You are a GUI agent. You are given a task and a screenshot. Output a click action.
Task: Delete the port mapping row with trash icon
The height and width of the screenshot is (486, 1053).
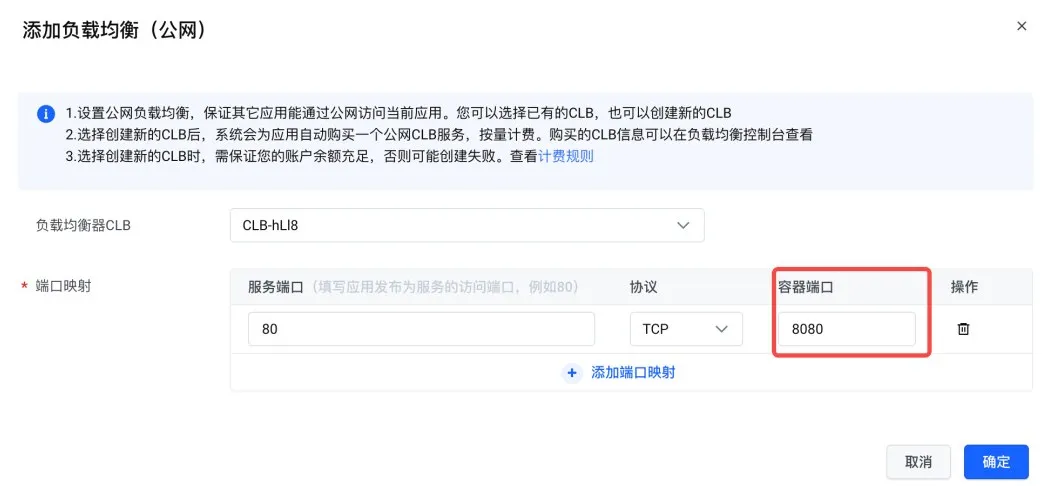coord(963,329)
